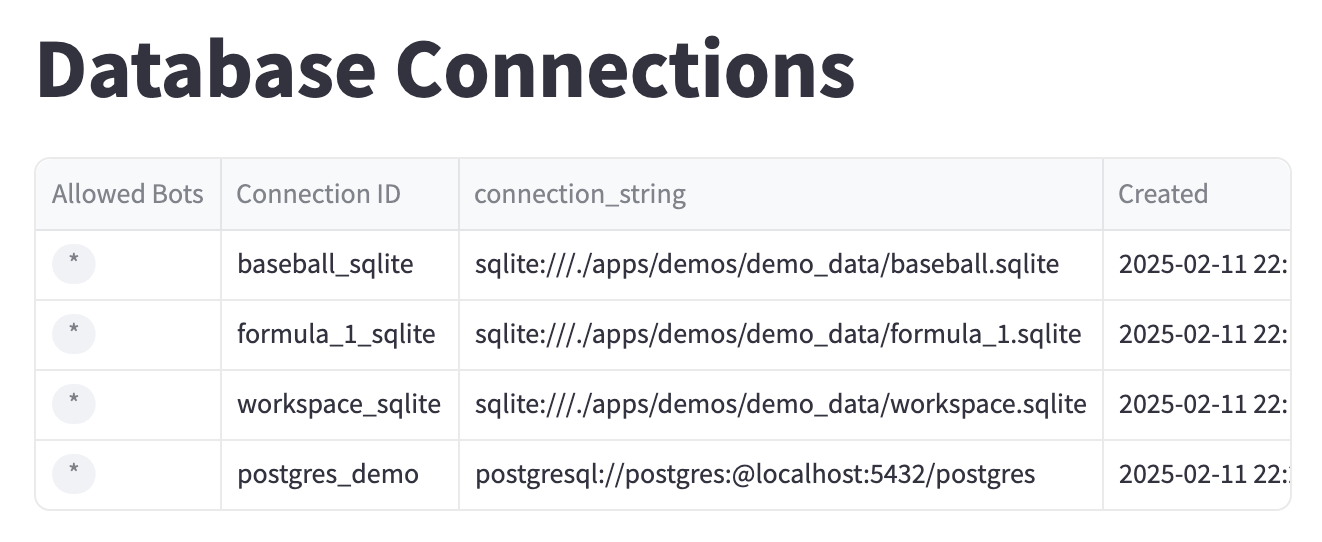
Task: Click the Allowed Bots column header
Action: click(x=128, y=194)
